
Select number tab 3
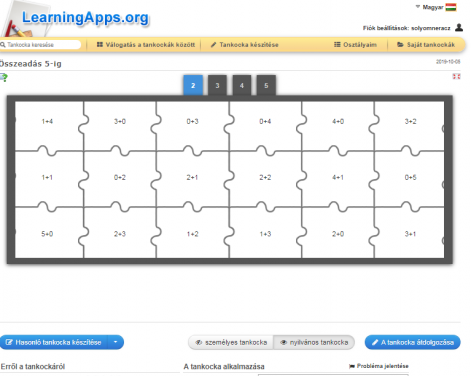[217, 85]
